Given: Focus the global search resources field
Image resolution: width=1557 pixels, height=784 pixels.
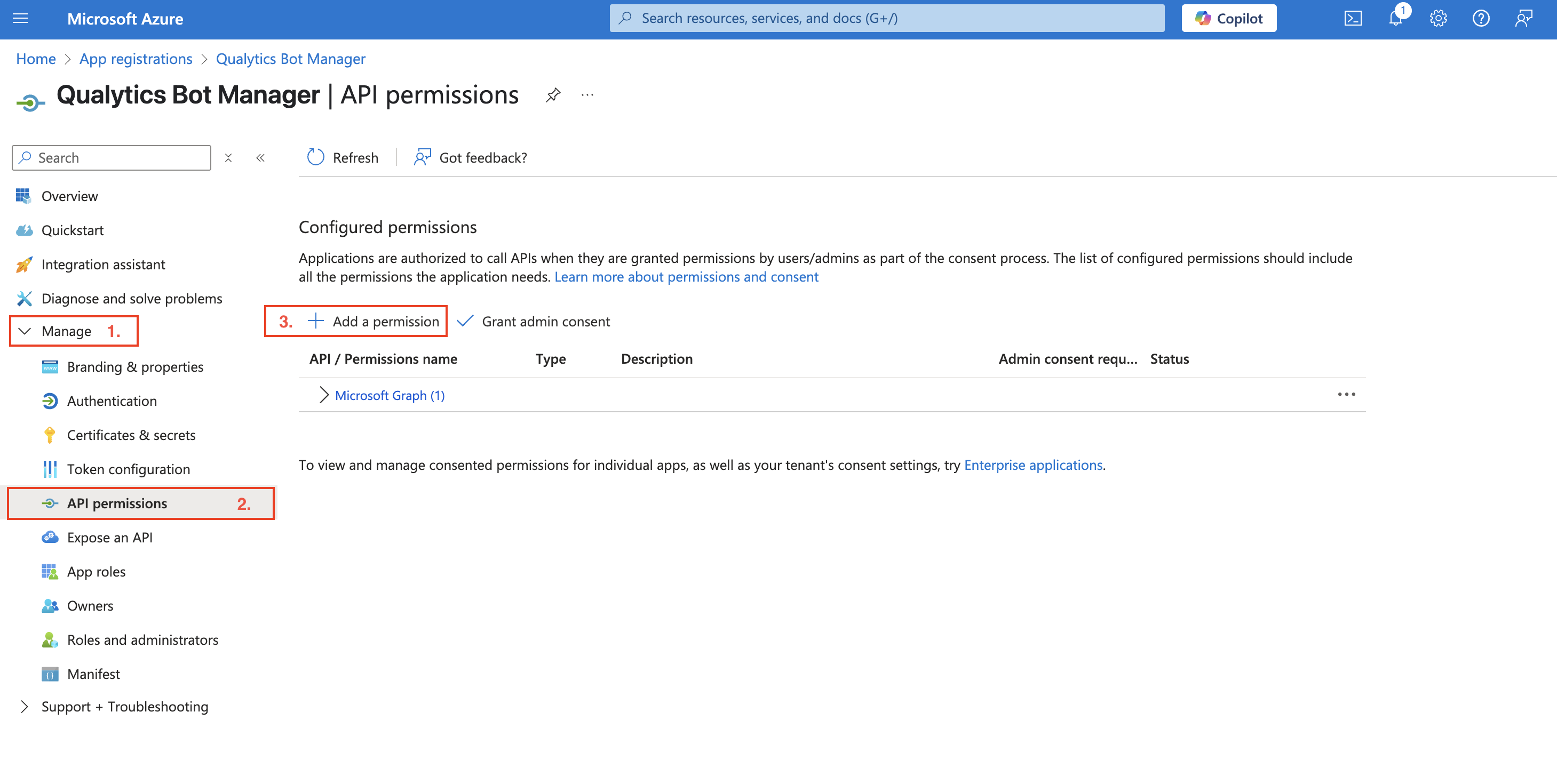Looking at the screenshot, I should pos(887,18).
